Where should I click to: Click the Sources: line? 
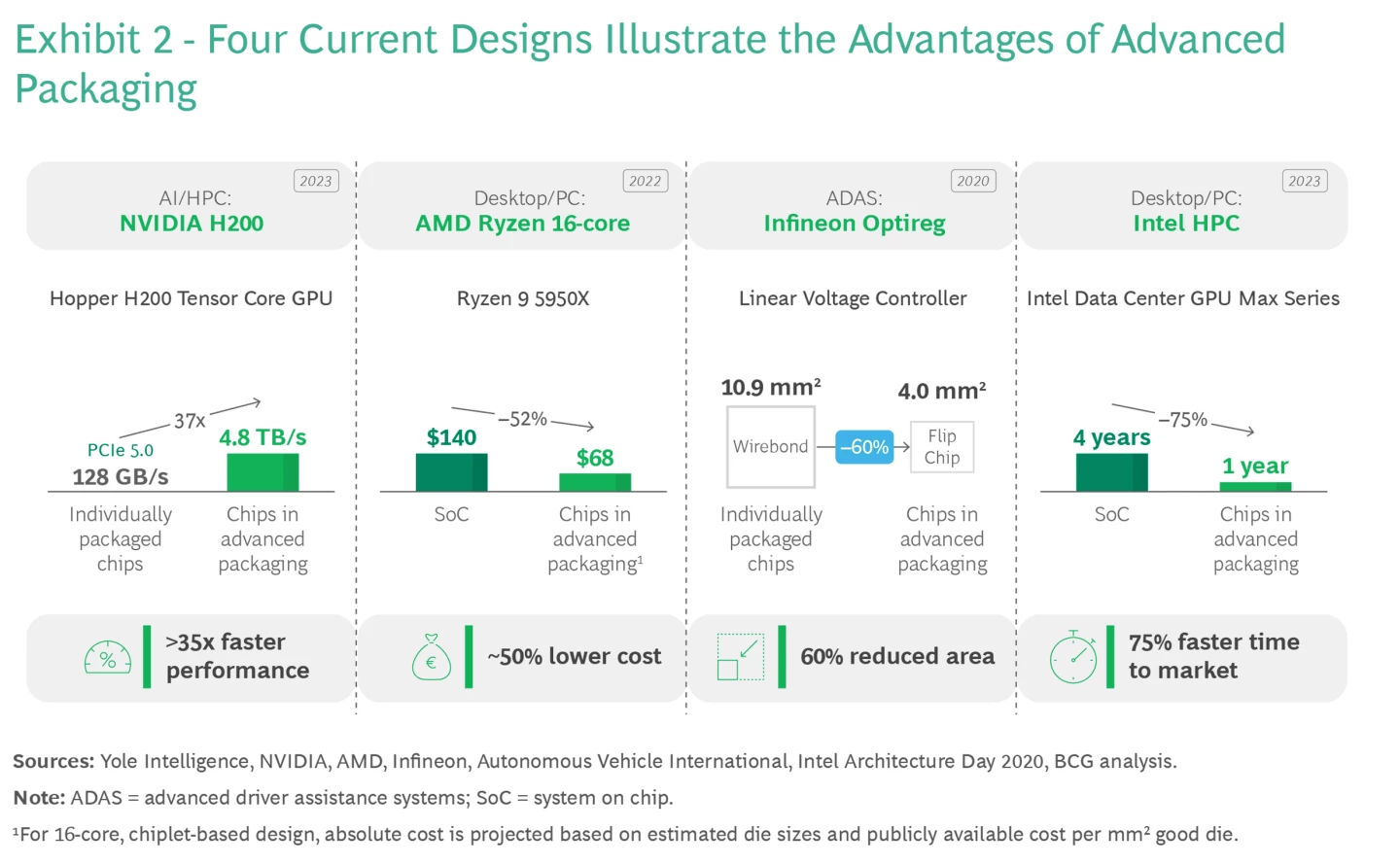tap(595, 762)
